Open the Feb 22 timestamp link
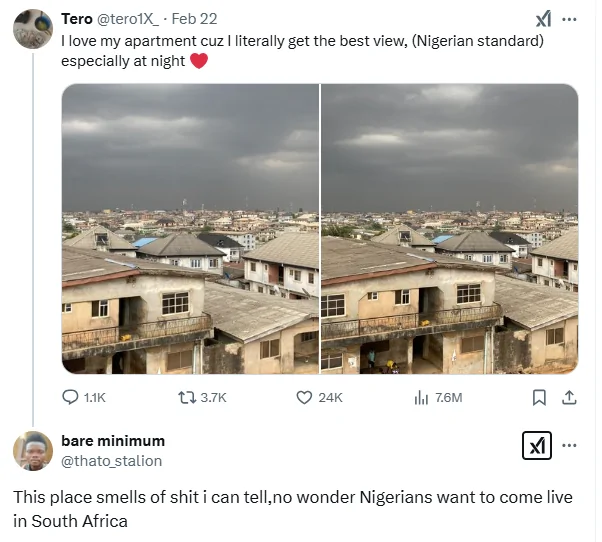Viewport: 602px width, 542px height. click(195, 19)
